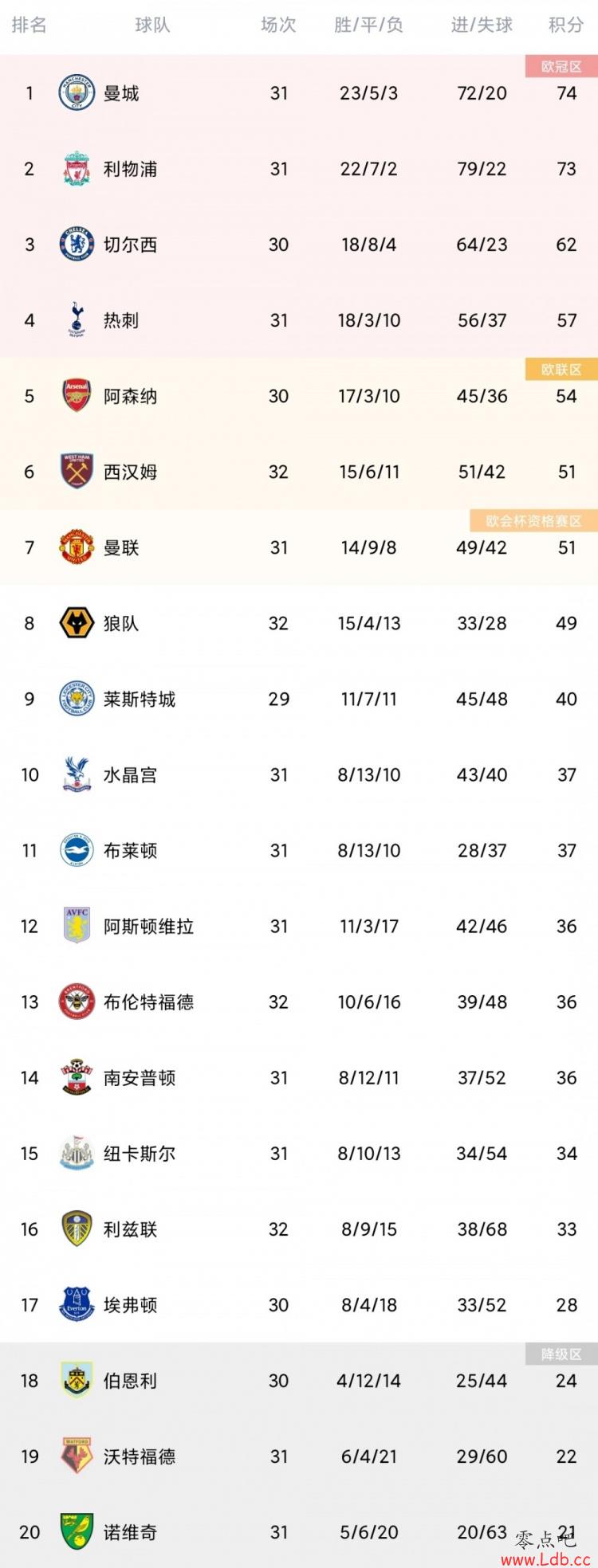This screenshot has width=598, height=1568.
Task: Click the Arsenal club crest
Action: (x=77, y=396)
